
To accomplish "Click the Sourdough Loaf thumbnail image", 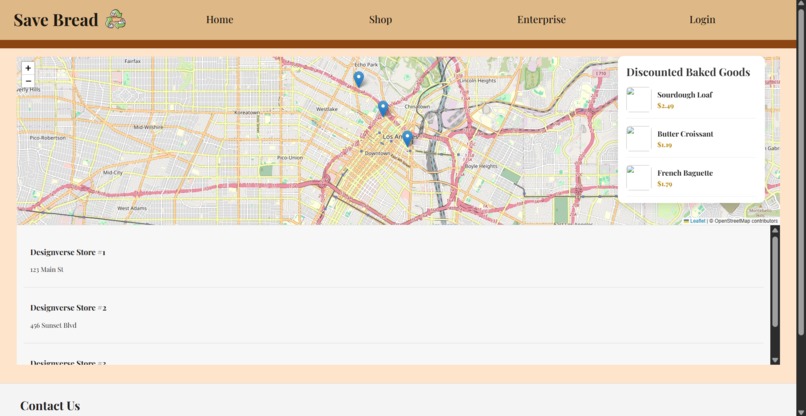I will 639,100.
